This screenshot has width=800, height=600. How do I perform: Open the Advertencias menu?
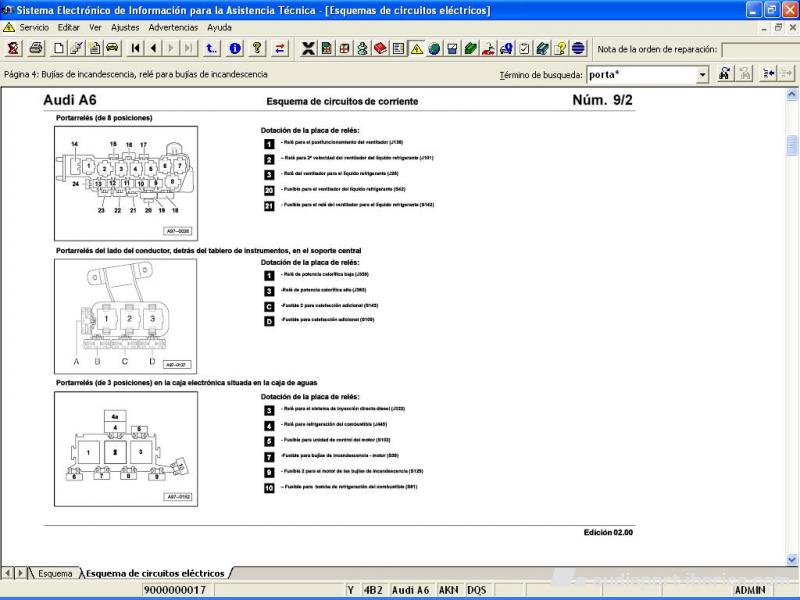tap(173, 28)
